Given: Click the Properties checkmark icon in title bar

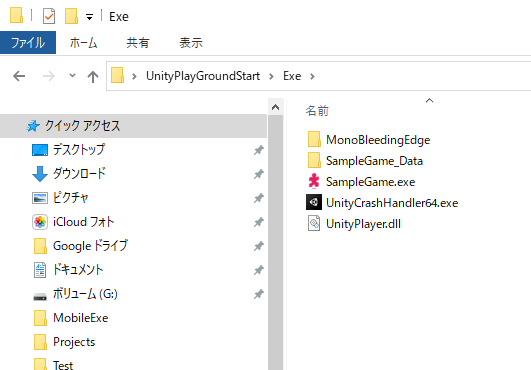Looking at the screenshot, I should [x=49, y=16].
